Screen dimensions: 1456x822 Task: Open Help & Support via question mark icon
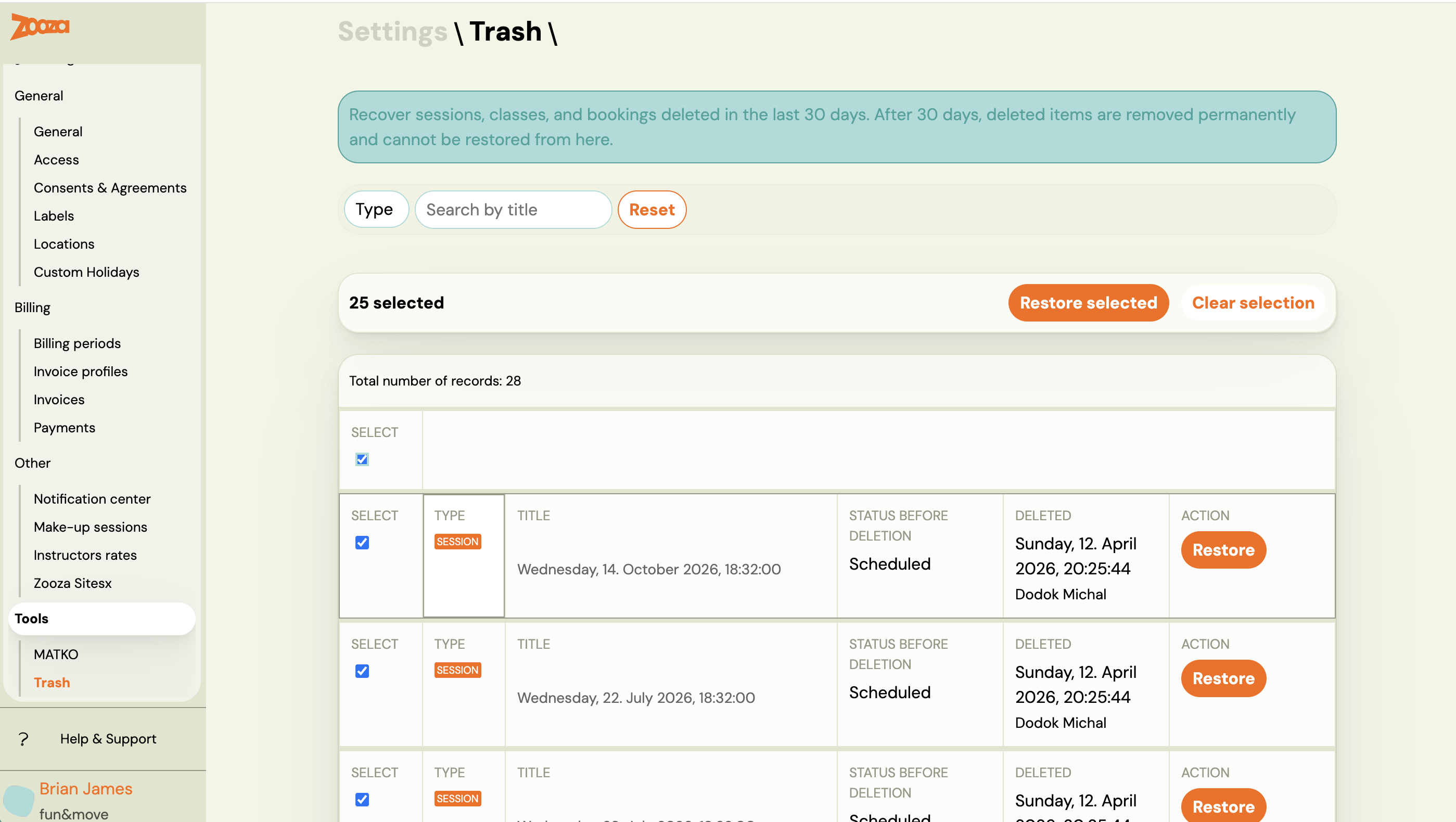pos(23,738)
